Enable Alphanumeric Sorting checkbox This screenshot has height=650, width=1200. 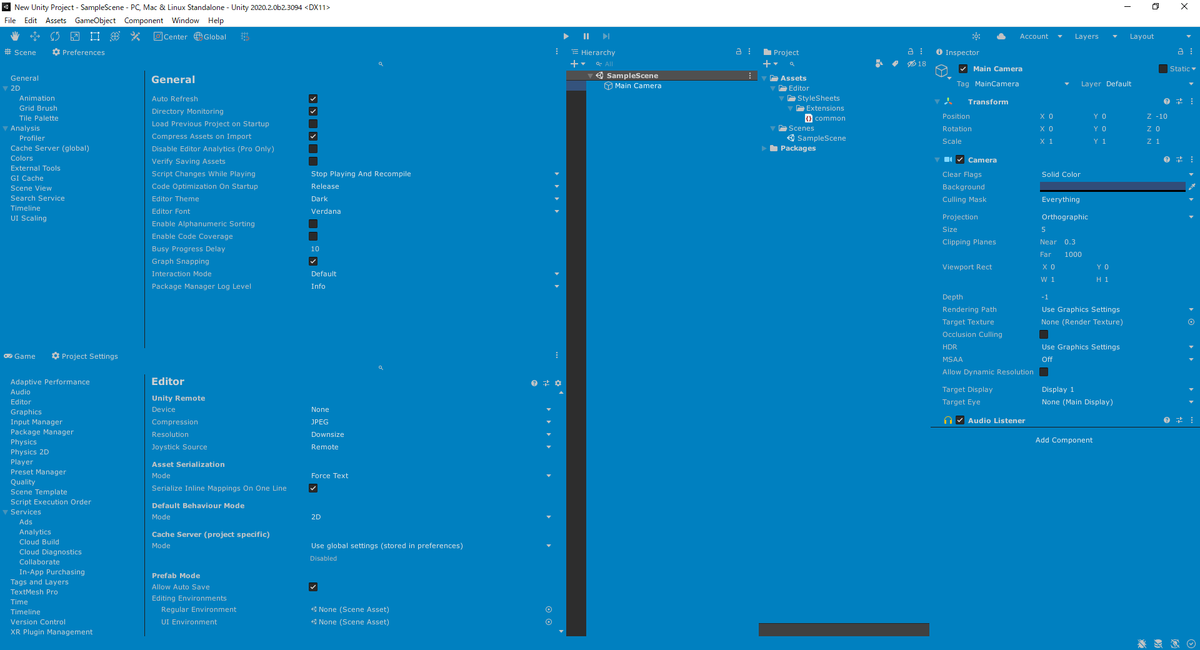tap(313, 224)
